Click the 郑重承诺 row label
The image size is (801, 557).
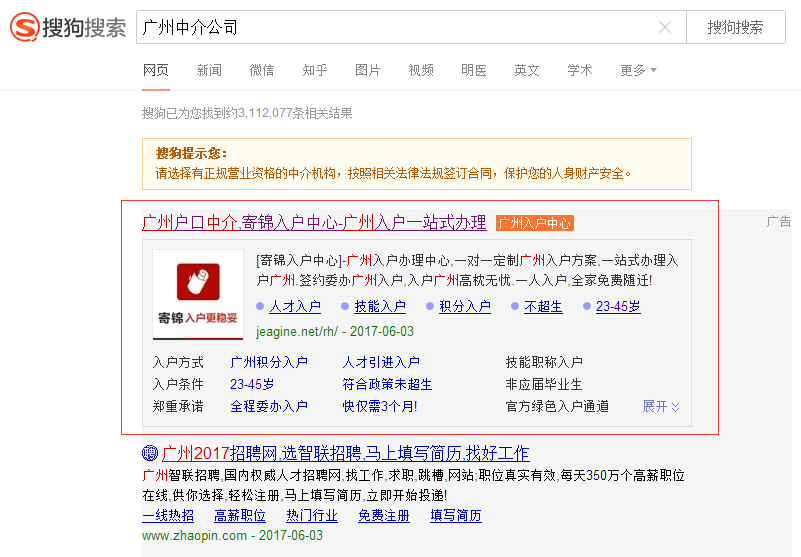(178, 406)
